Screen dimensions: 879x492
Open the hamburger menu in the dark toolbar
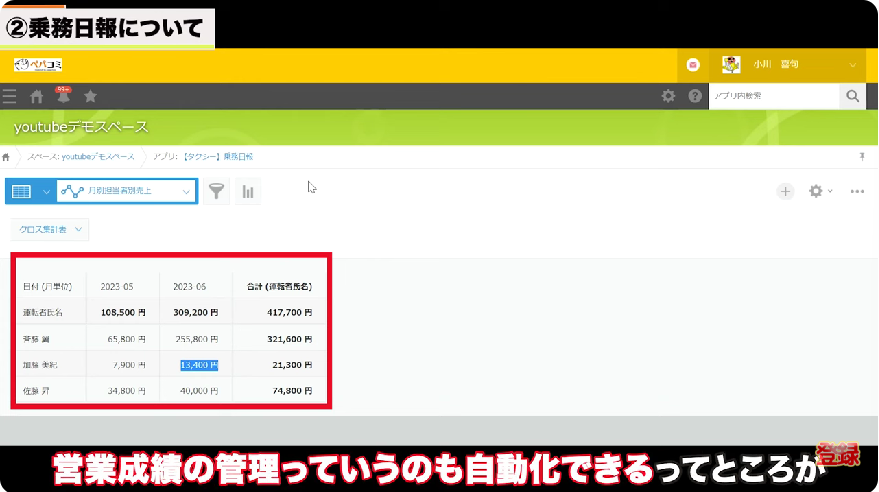10,96
